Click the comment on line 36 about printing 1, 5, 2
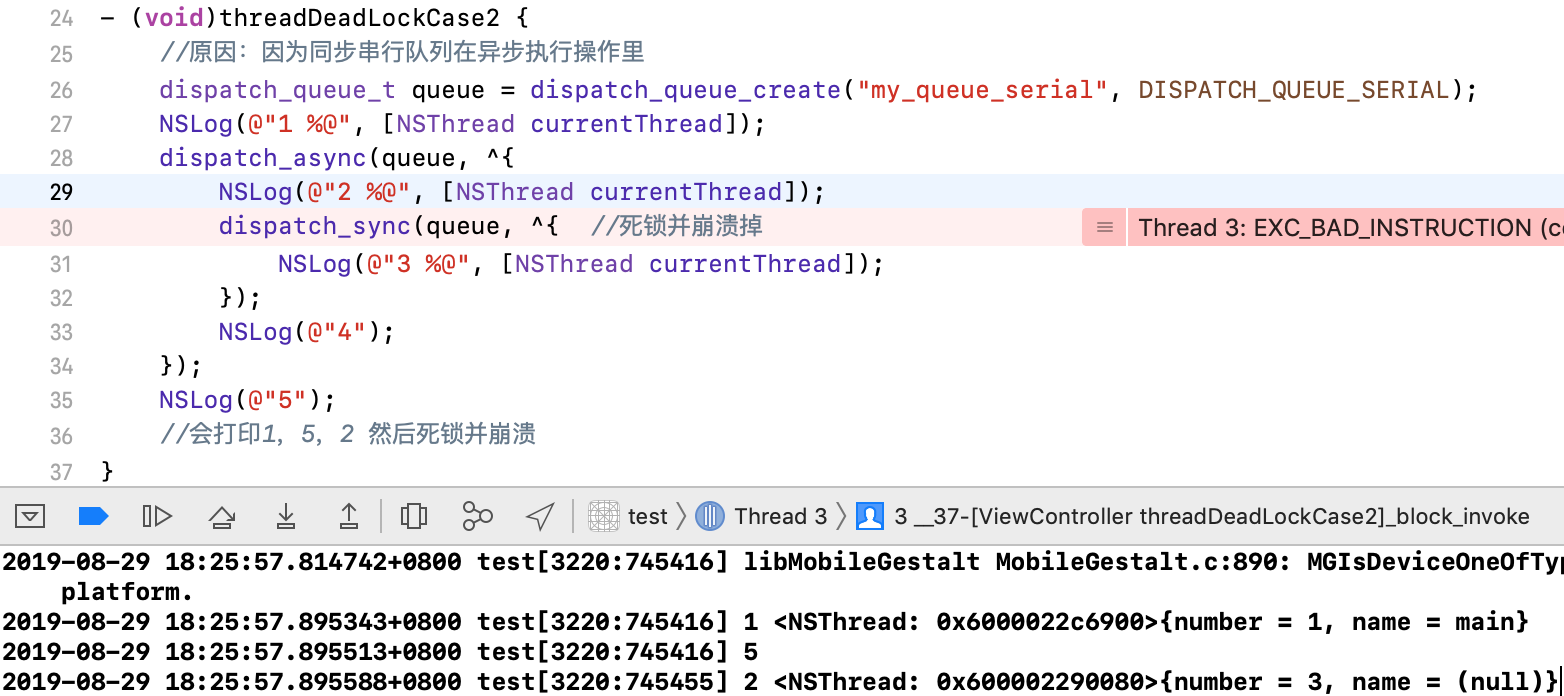 (x=347, y=434)
